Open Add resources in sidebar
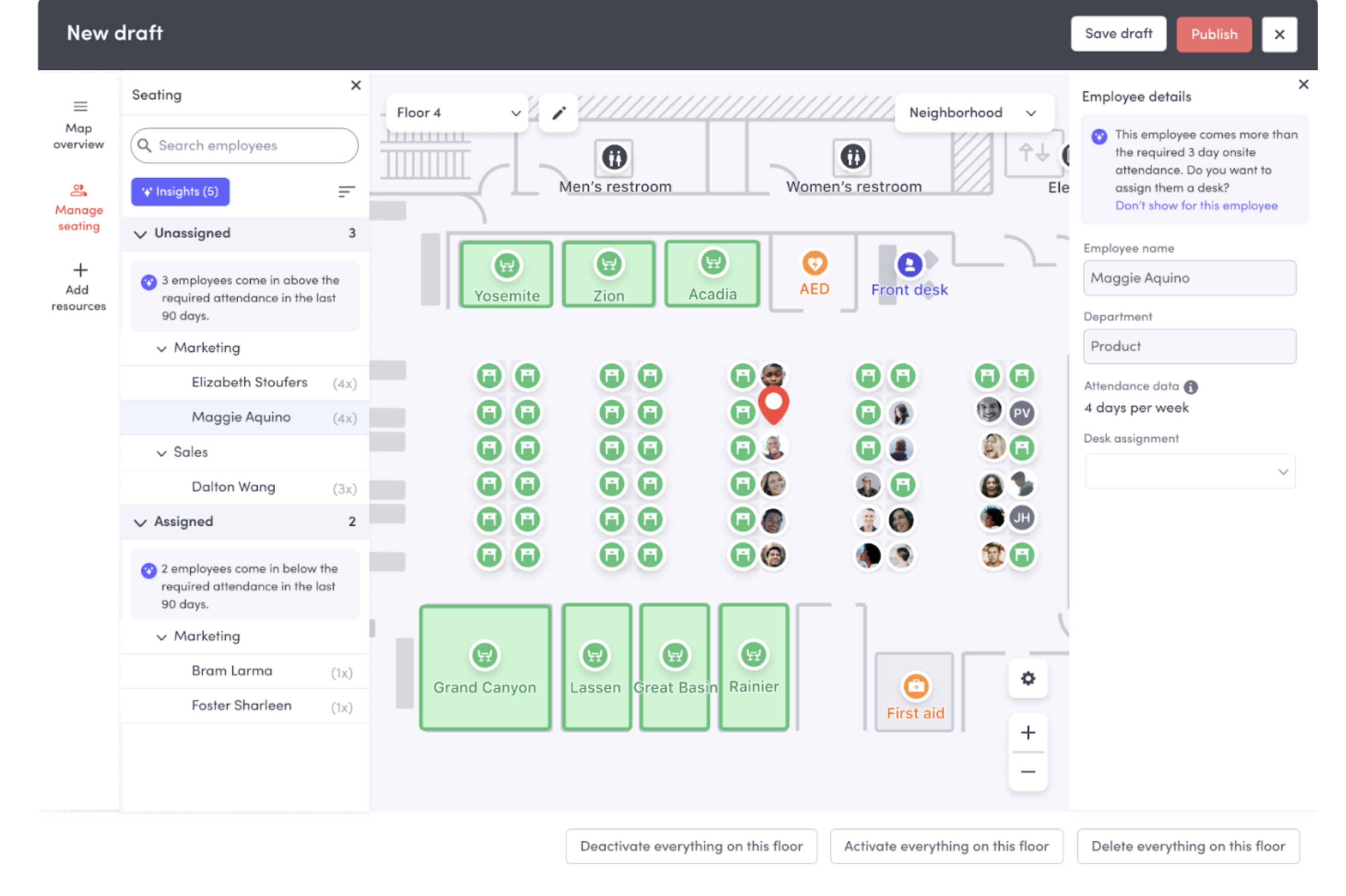This screenshot has height=896, width=1346. click(79, 287)
